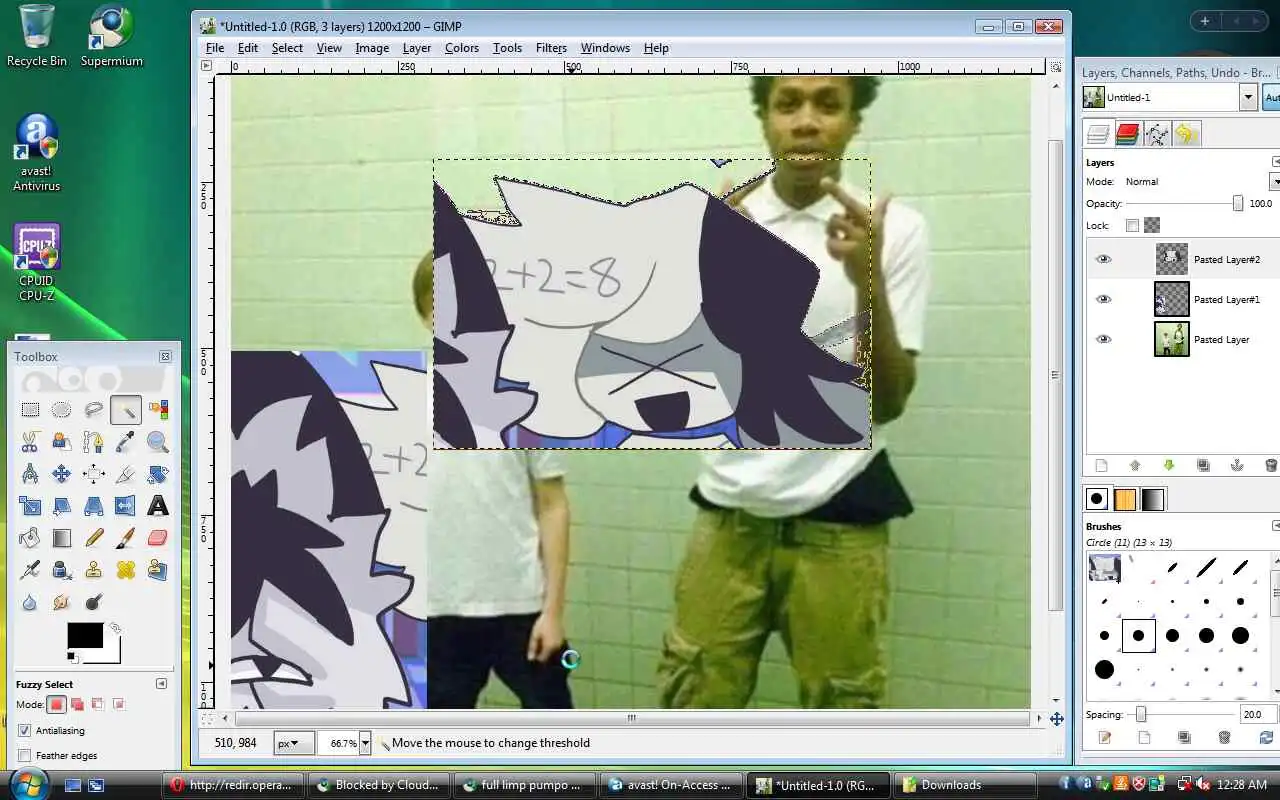Click the brush Spacing slider

coord(1181,714)
